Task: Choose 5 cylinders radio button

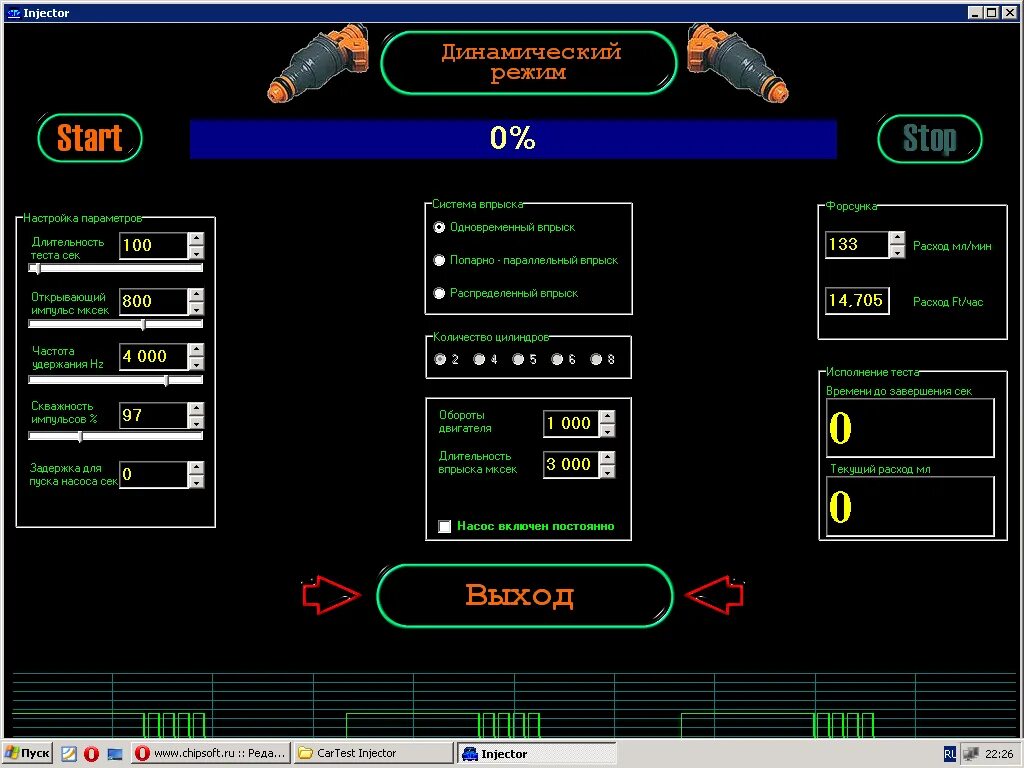Action: click(x=519, y=359)
